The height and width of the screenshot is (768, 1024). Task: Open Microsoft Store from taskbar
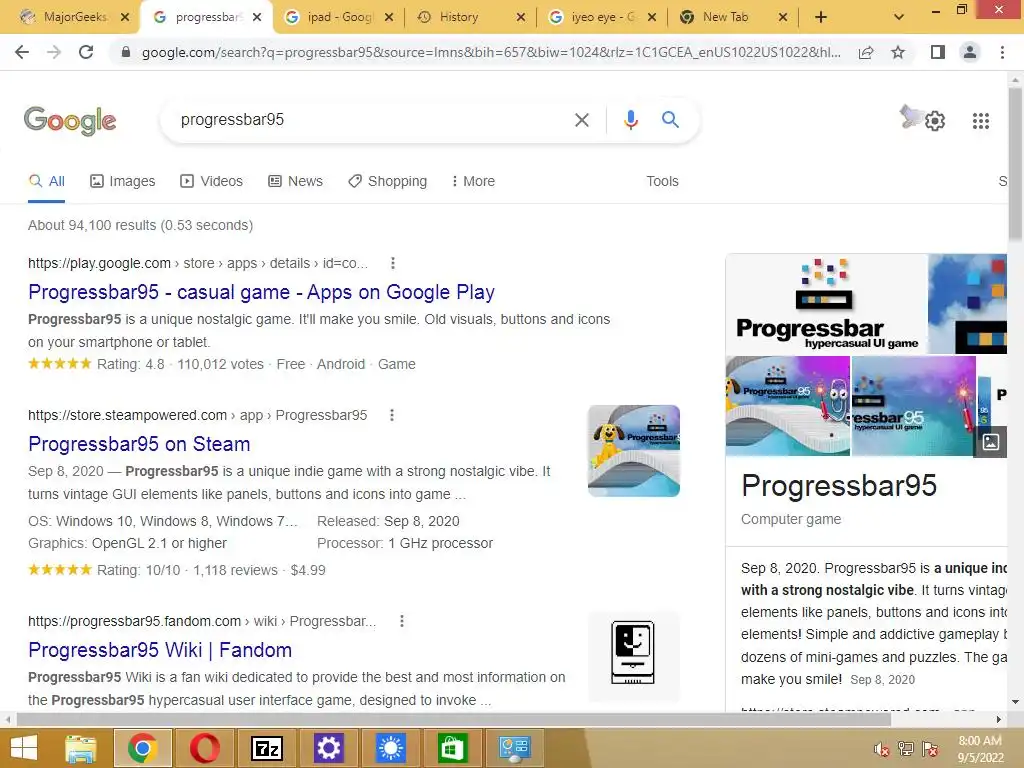453,748
